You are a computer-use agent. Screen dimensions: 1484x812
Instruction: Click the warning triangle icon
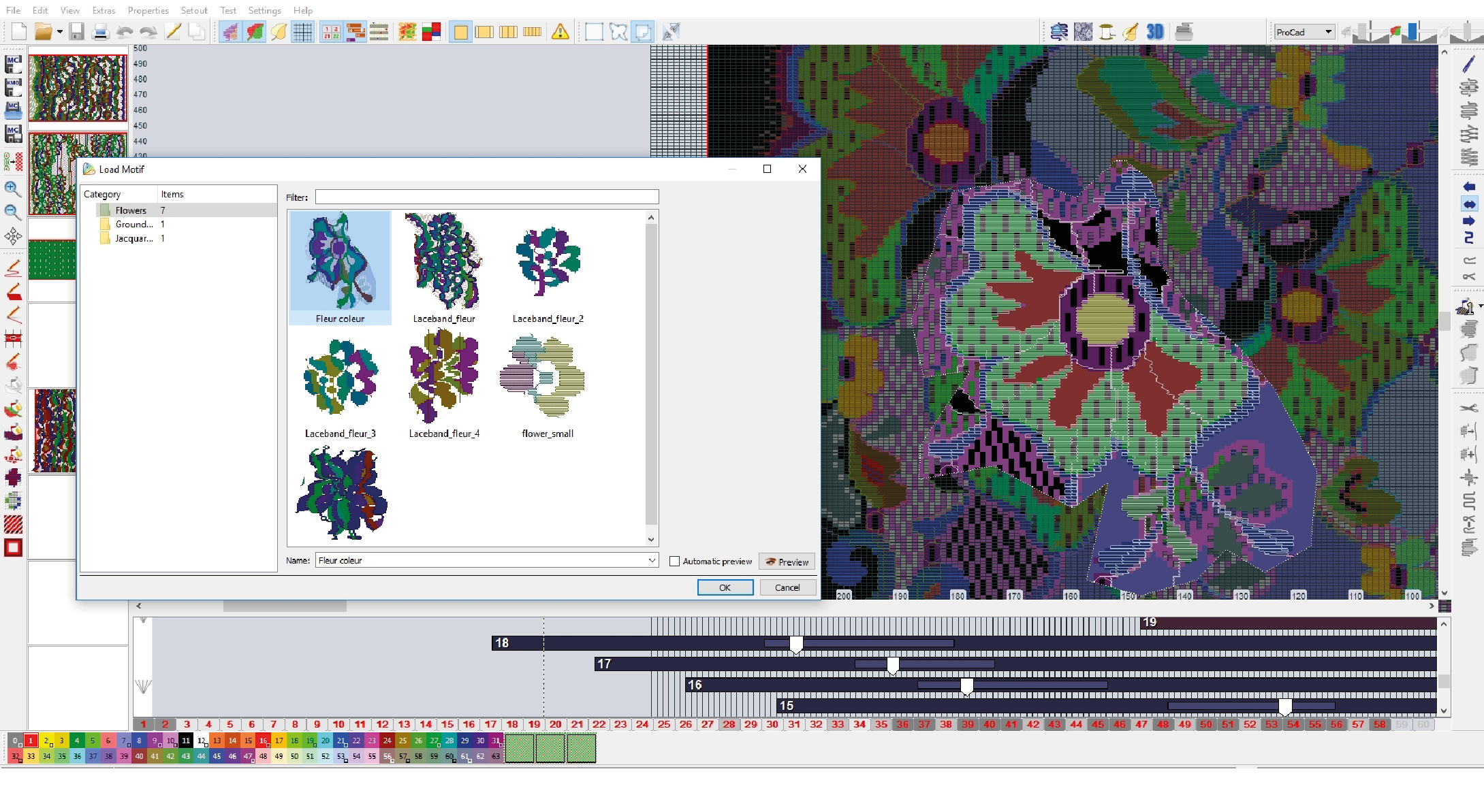(560, 31)
